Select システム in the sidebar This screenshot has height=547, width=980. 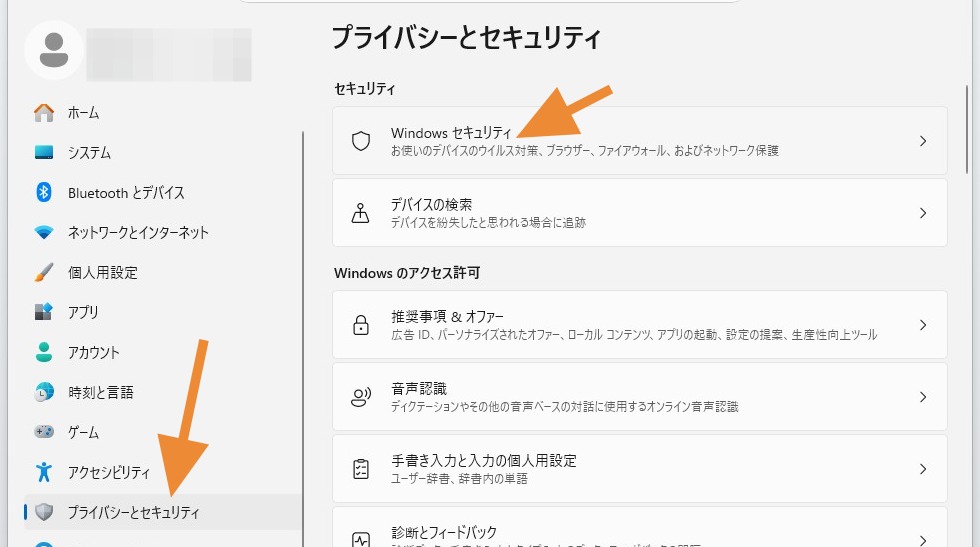tap(162, 153)
